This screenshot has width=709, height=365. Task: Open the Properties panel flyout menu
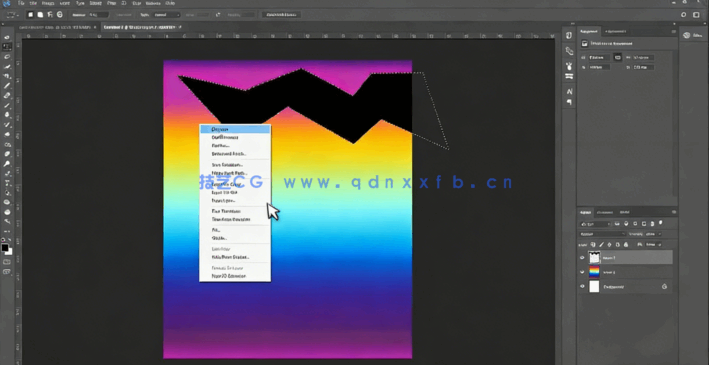pyautogui.click(x=673, y=32)
